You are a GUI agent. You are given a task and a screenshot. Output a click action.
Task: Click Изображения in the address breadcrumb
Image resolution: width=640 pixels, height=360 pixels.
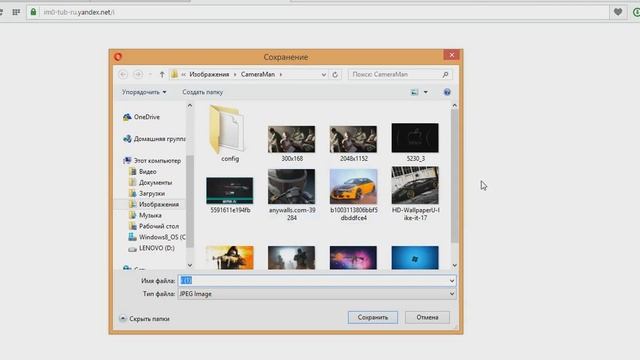tap(209, 74)
